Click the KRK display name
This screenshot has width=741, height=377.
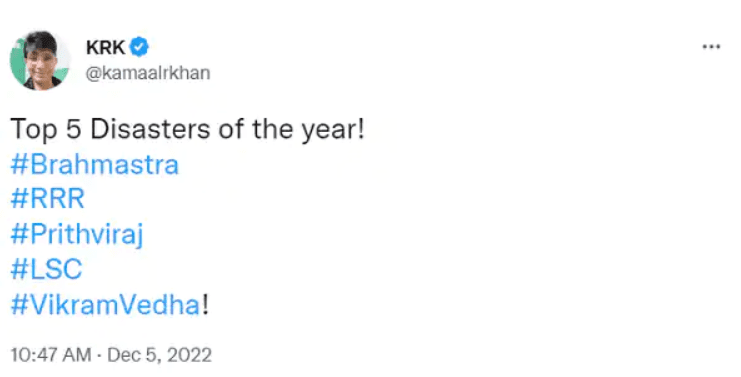click(105, 47)
